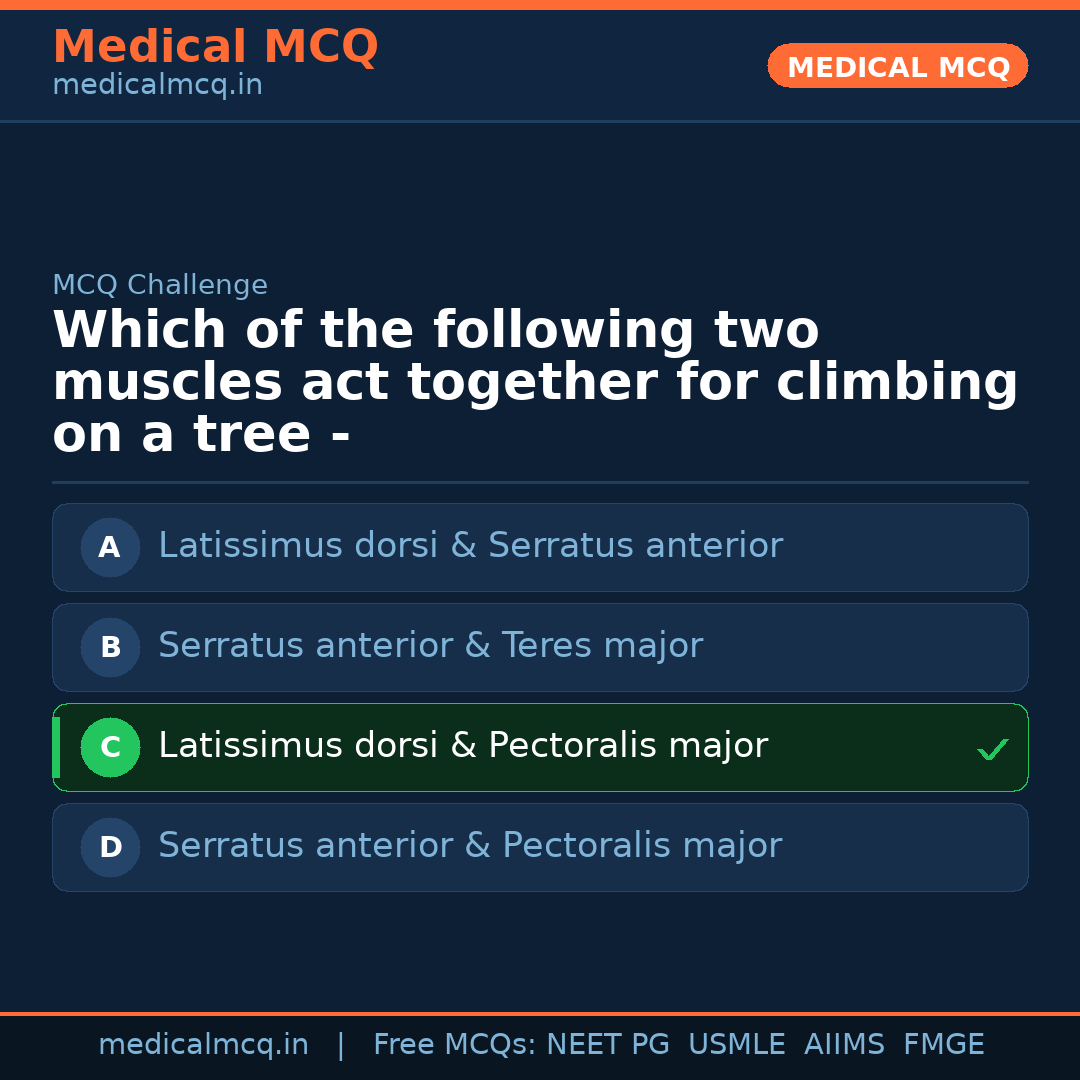Screen dimensions: 1080x1080
Task: Choose answer text Latissimus dorsi & Pectoralis major
Action: [463, 746]
